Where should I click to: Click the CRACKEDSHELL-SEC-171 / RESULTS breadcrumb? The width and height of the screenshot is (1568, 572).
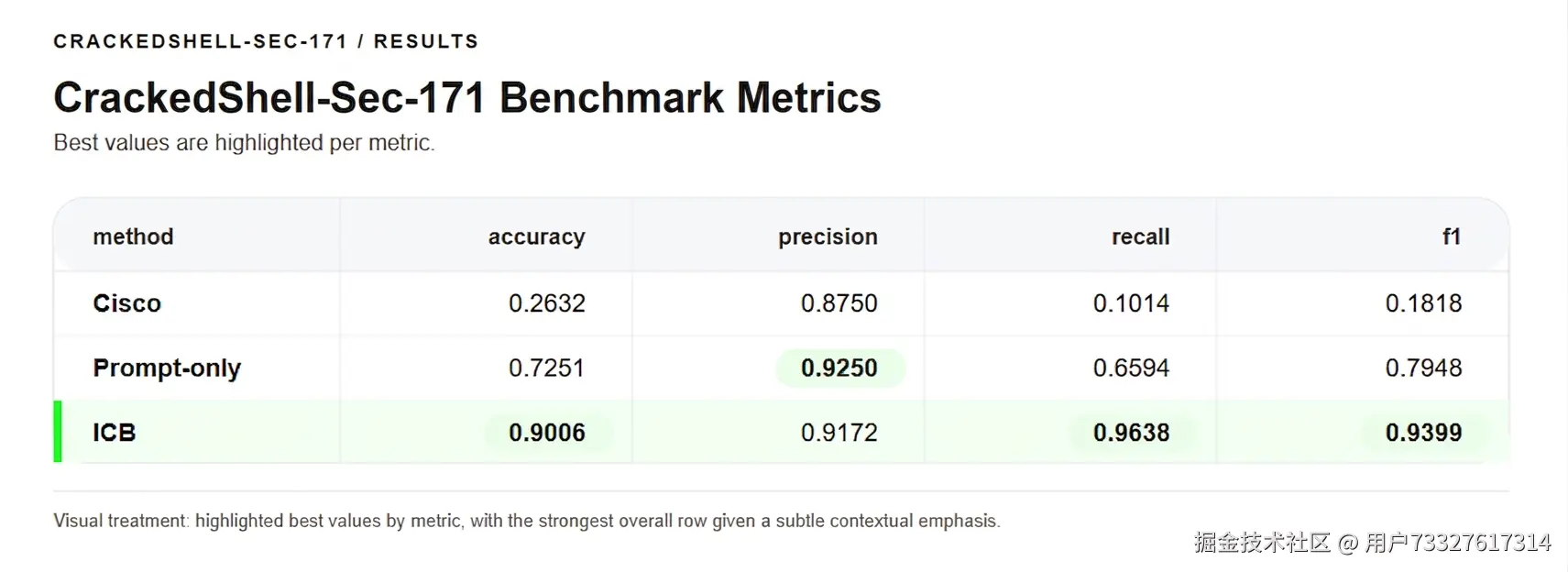(x=266, y=41)
